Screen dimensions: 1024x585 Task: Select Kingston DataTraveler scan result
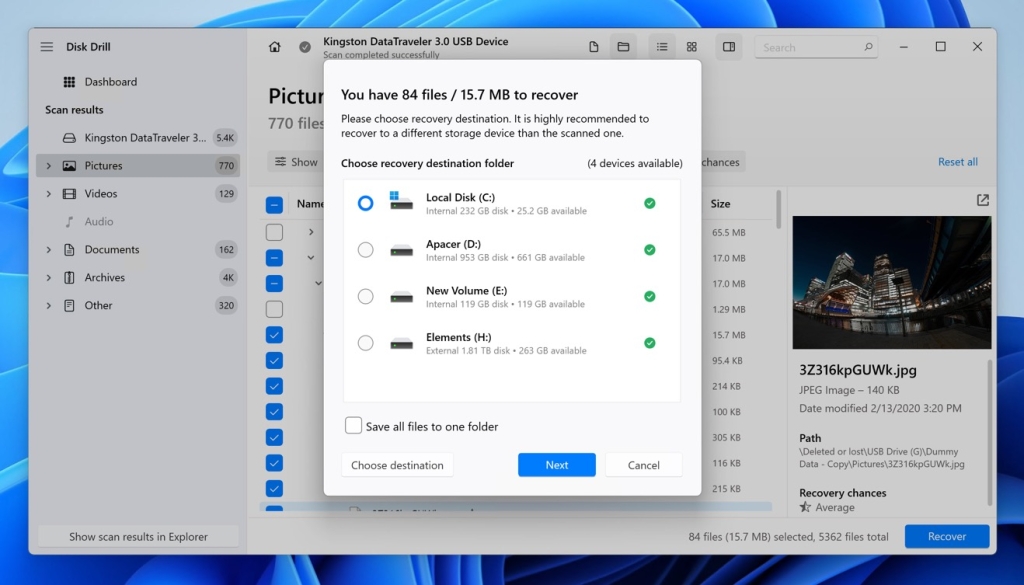(x=138, y=138)
